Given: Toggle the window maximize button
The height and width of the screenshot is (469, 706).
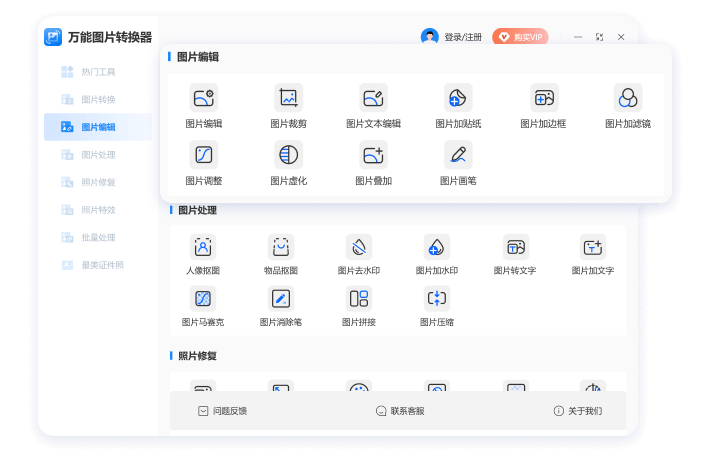Looking at the screenshot, I should [599, 37].
